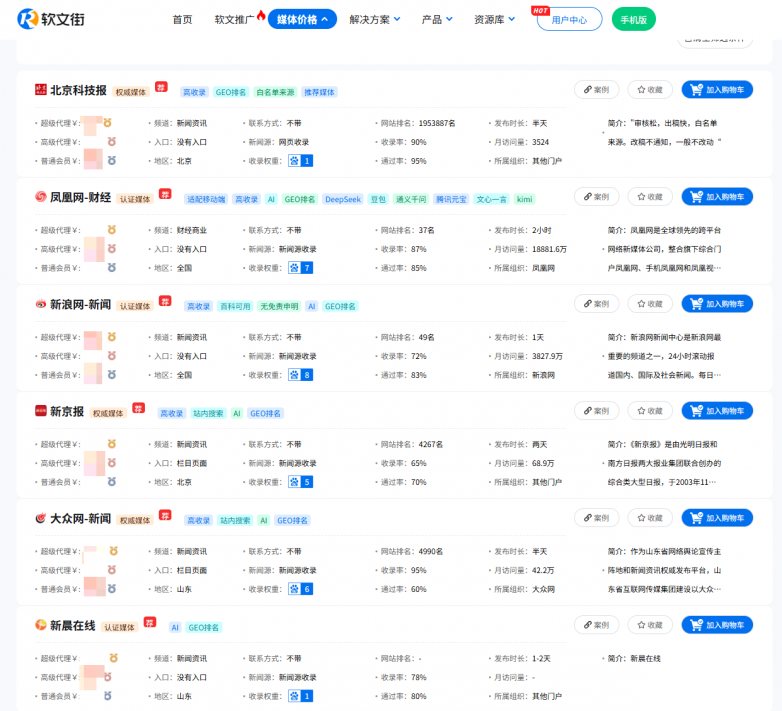Screen dimensions: 782x711
Task: Click the 大众网 logo icon
Action: coord(40,518)
